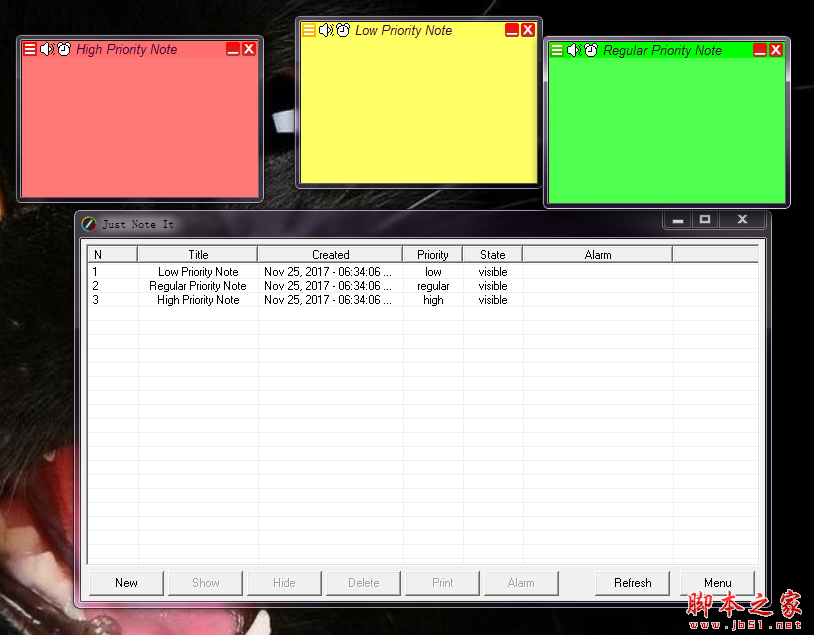Click inside the red High Priority note body
814x636 pixels.
[140, 127]
